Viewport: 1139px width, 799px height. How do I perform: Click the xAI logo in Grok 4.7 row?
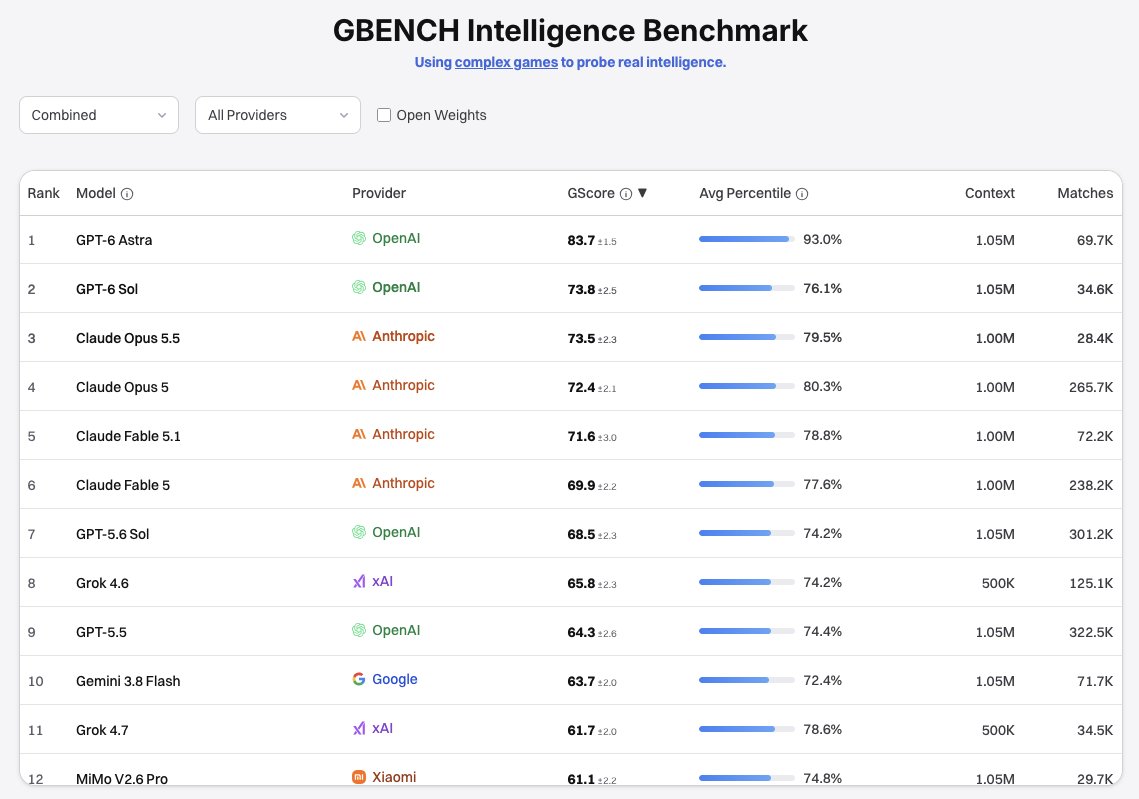coord(359,729)
